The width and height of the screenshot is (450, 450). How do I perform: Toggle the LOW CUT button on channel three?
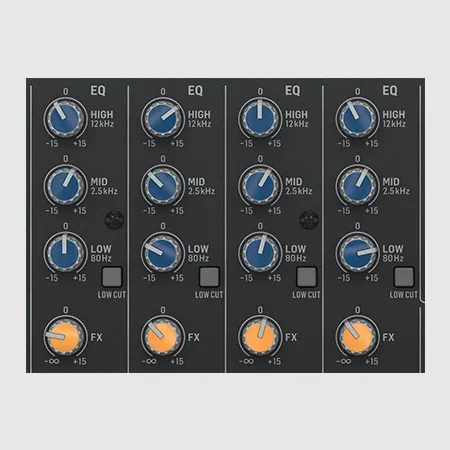(307, 277)
